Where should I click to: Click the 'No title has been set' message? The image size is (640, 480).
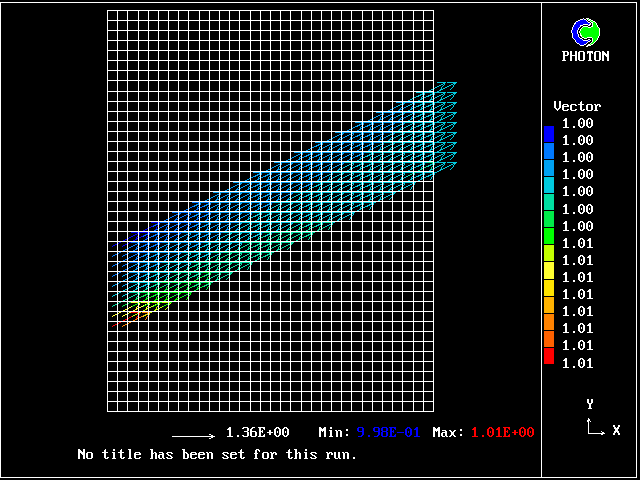click(x=217, y=454)
